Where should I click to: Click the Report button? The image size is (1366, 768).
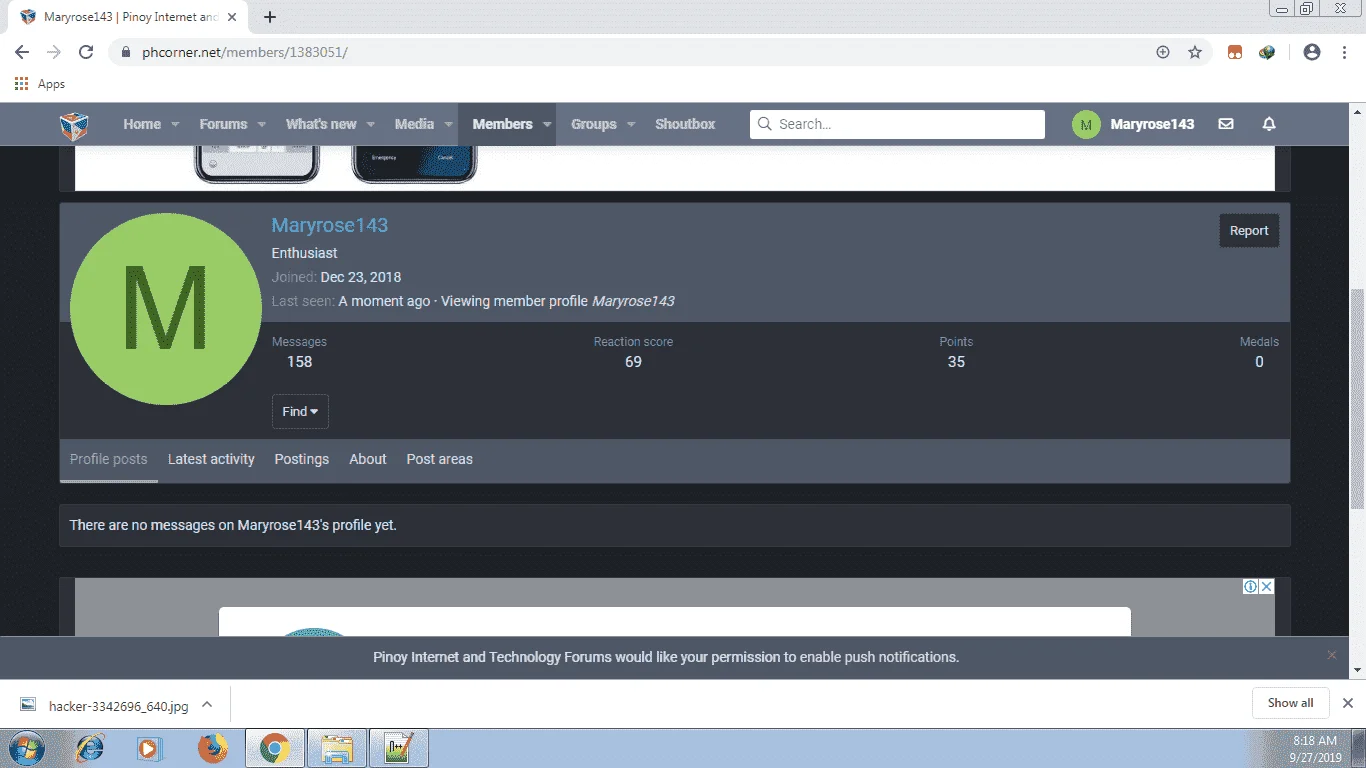click(x=1249, y=231)
